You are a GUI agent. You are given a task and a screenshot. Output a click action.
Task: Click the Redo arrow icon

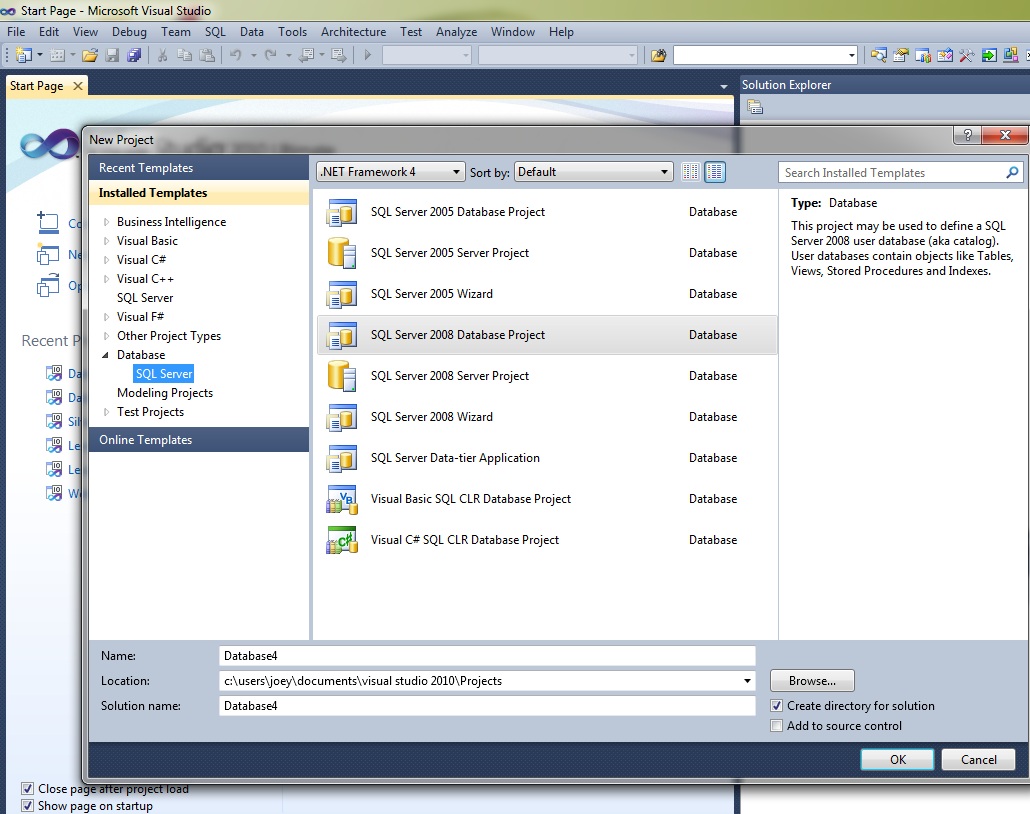(270, 55)
